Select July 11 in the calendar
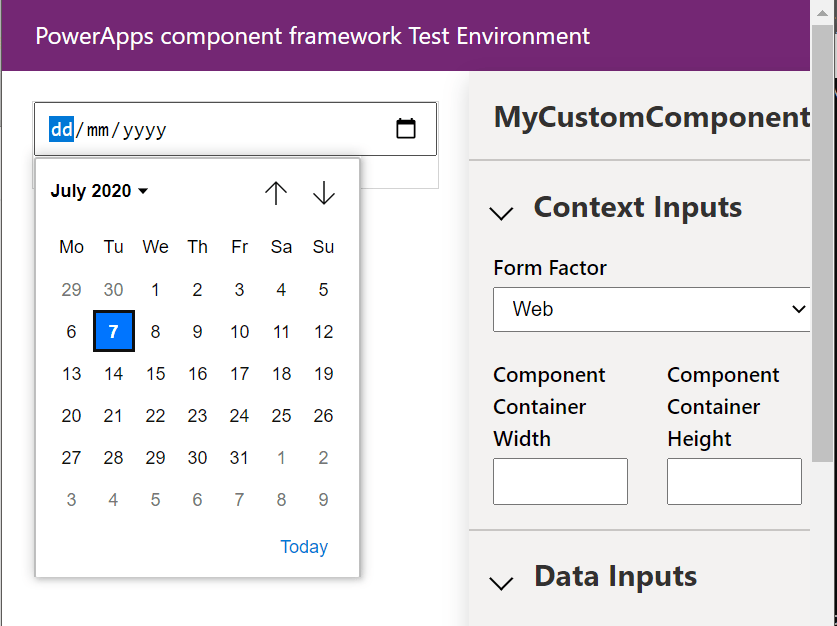Image resolution: width=837 pixels, height=626 pixels. tap(281, 331)
